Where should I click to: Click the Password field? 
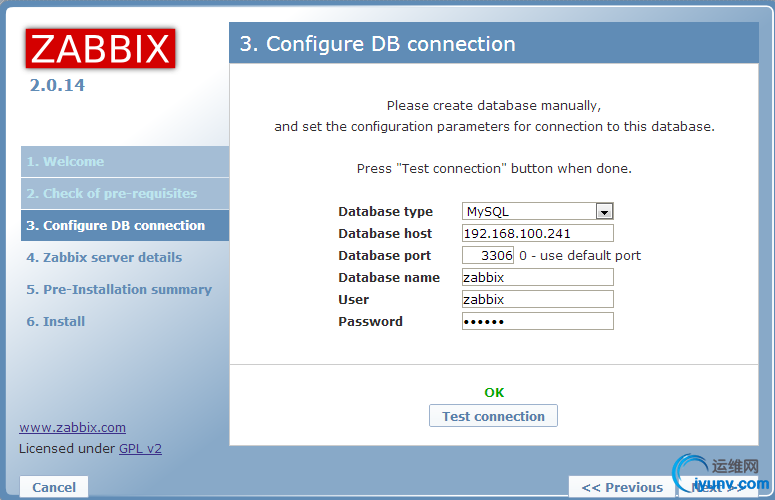(x=537, y=321)
